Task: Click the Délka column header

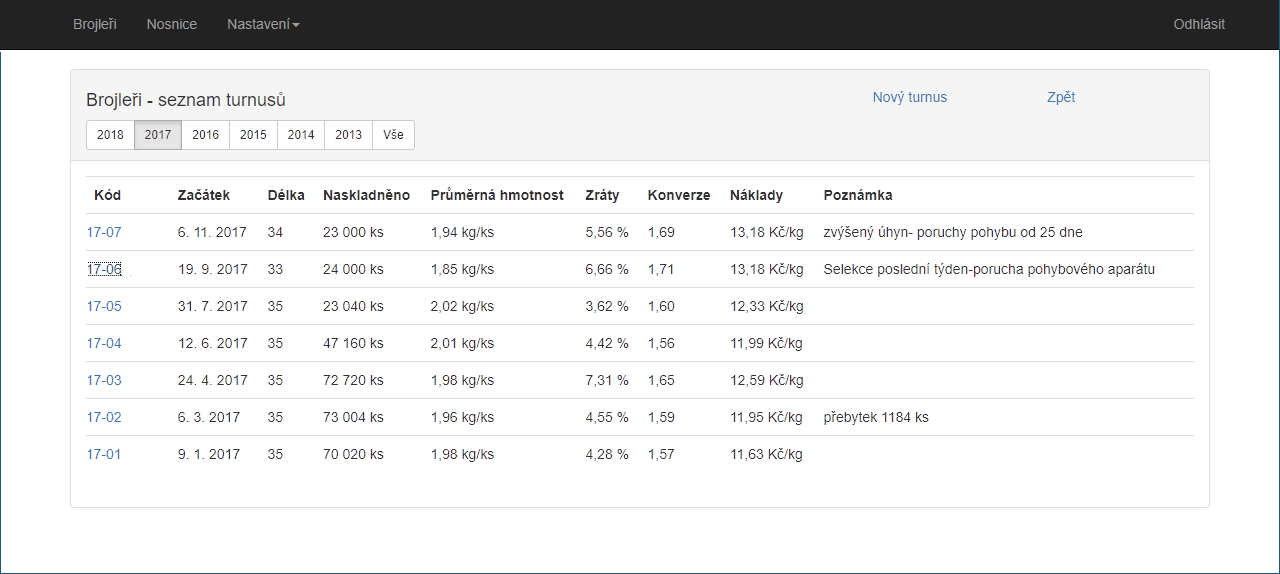Action: [x=287, y=195]
